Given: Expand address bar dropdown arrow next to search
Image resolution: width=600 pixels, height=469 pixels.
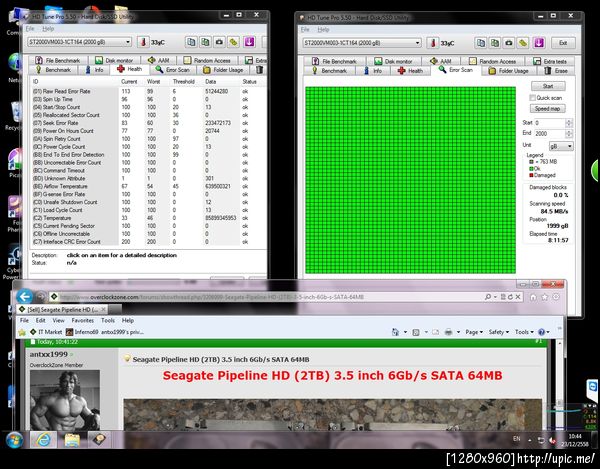Looking at the screenshot, I should pos(495,297).
